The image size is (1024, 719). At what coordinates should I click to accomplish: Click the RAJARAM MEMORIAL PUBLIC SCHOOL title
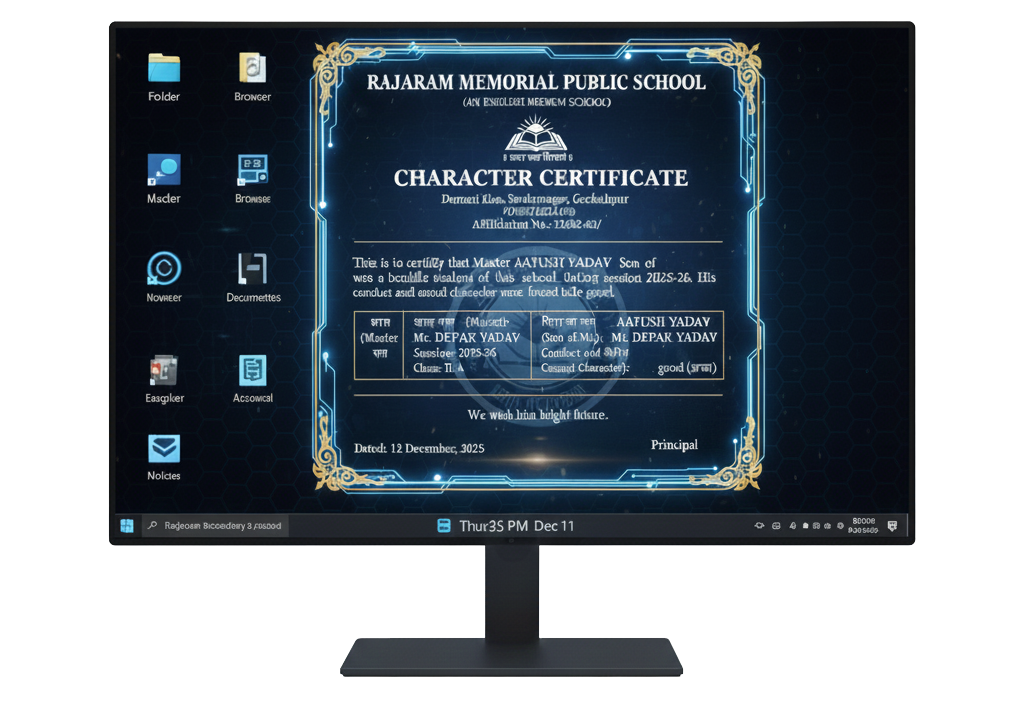click(x=536, y=82)
